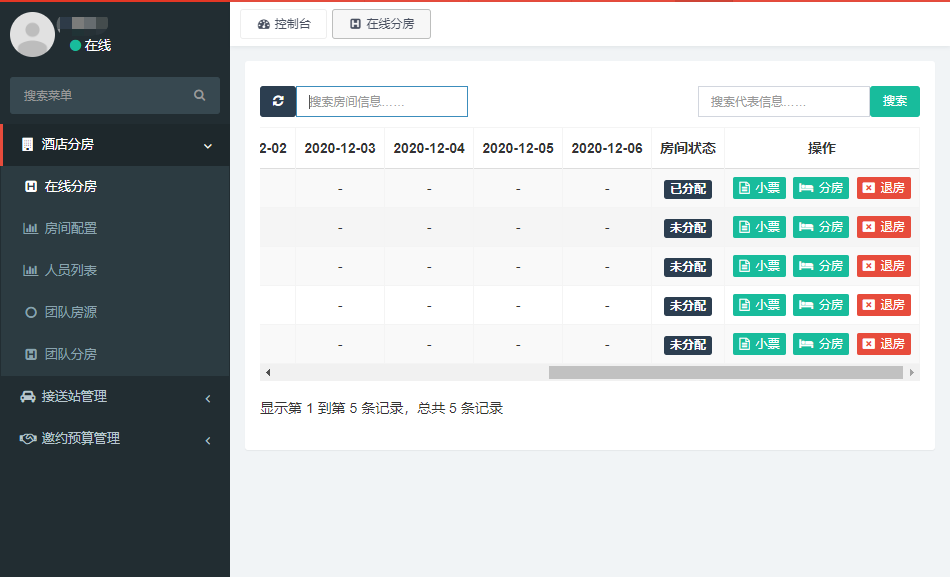Viewport: 950px width, 577px height.
Task: Click the magnifier icon in menu search
Action: (x=200, y=96)
